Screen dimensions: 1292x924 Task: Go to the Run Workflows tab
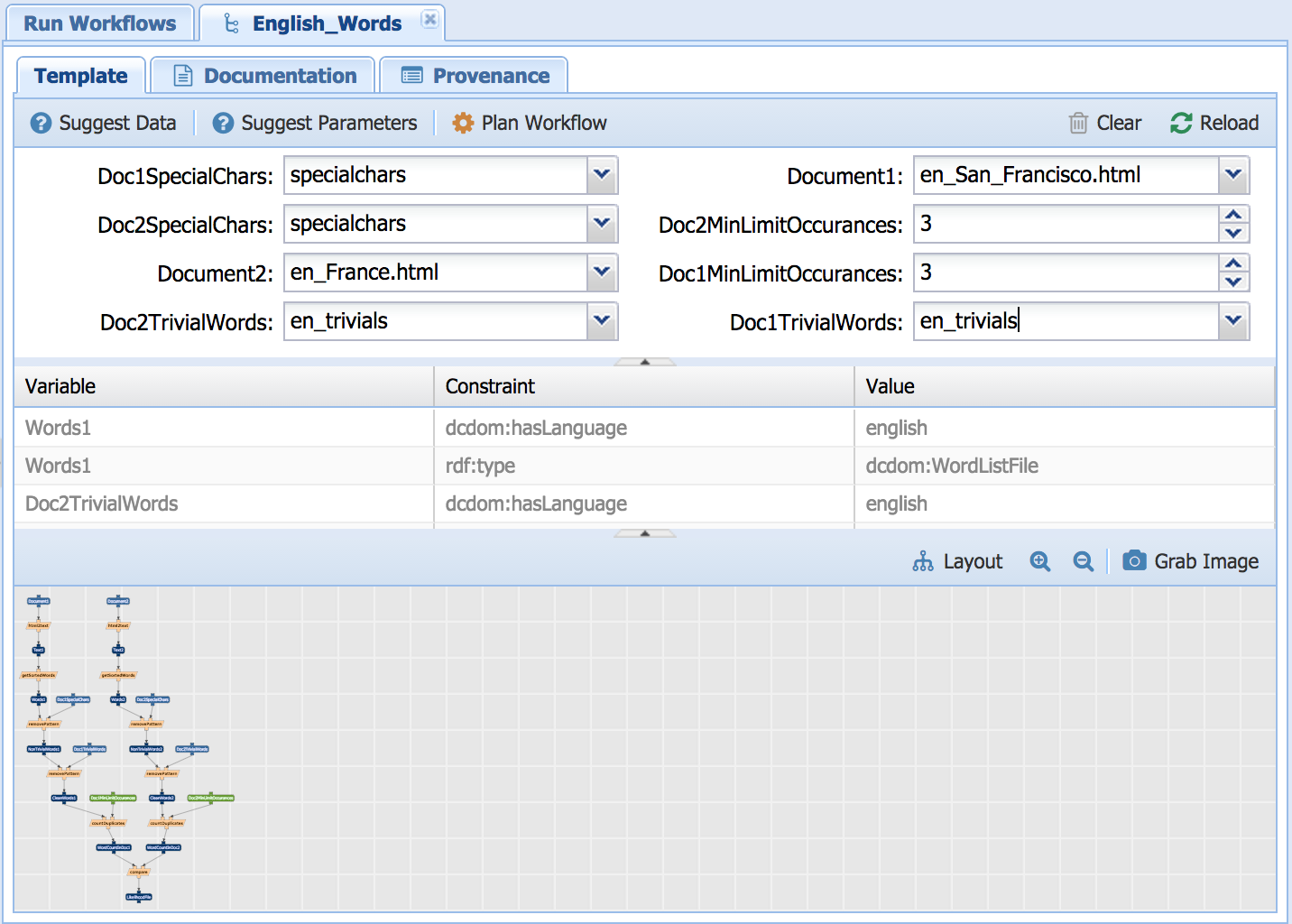[99, 23]
